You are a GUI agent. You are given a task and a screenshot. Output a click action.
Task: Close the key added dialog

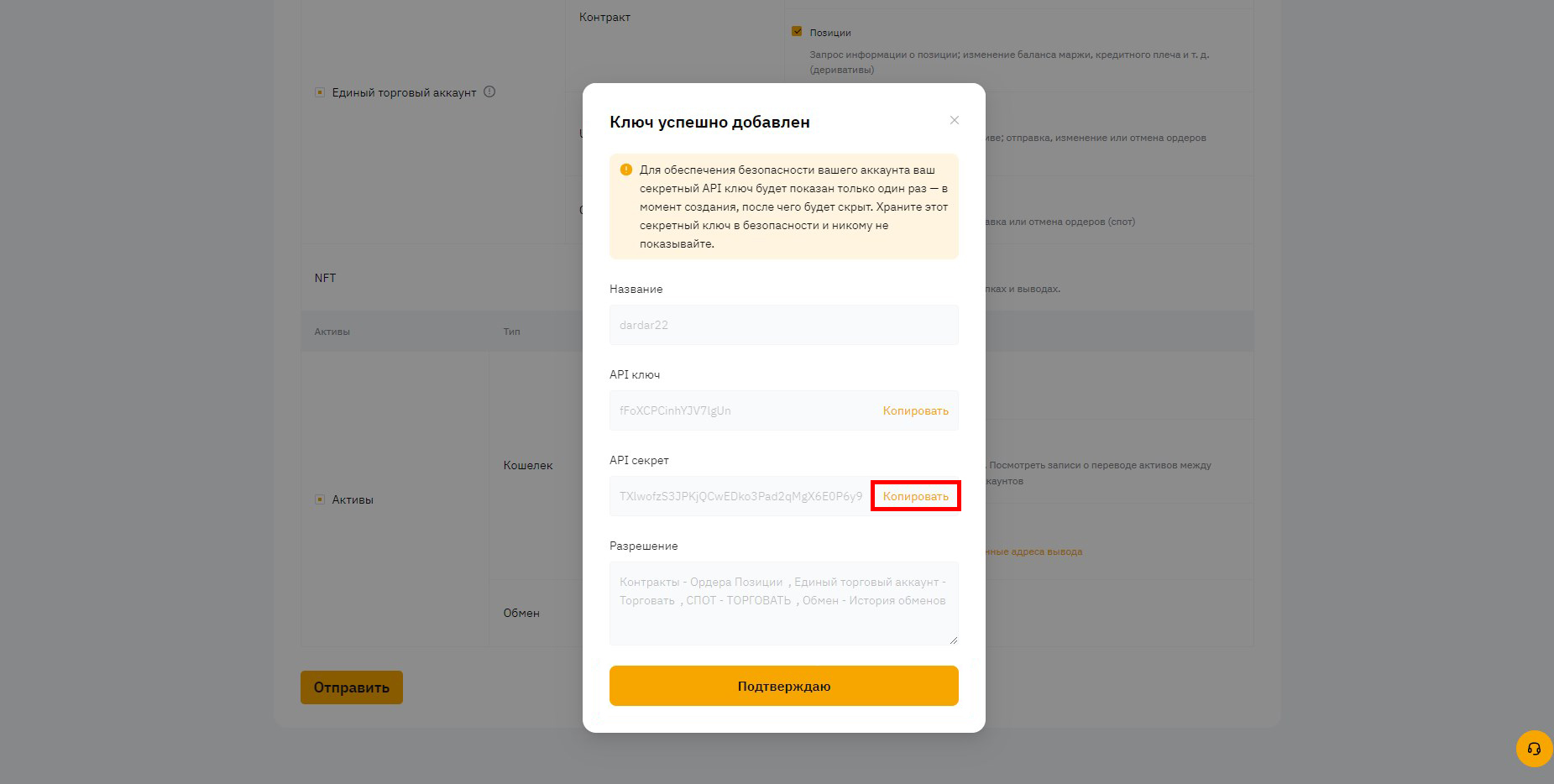[954, 120]
